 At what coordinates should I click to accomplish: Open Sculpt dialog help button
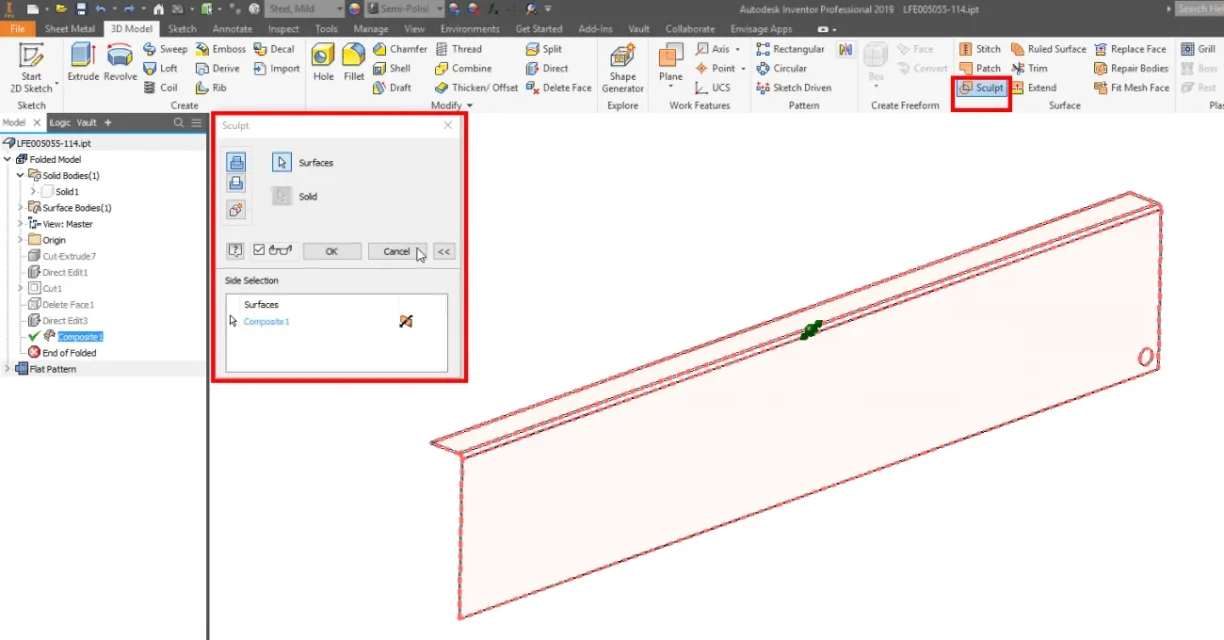coord(236,251)
